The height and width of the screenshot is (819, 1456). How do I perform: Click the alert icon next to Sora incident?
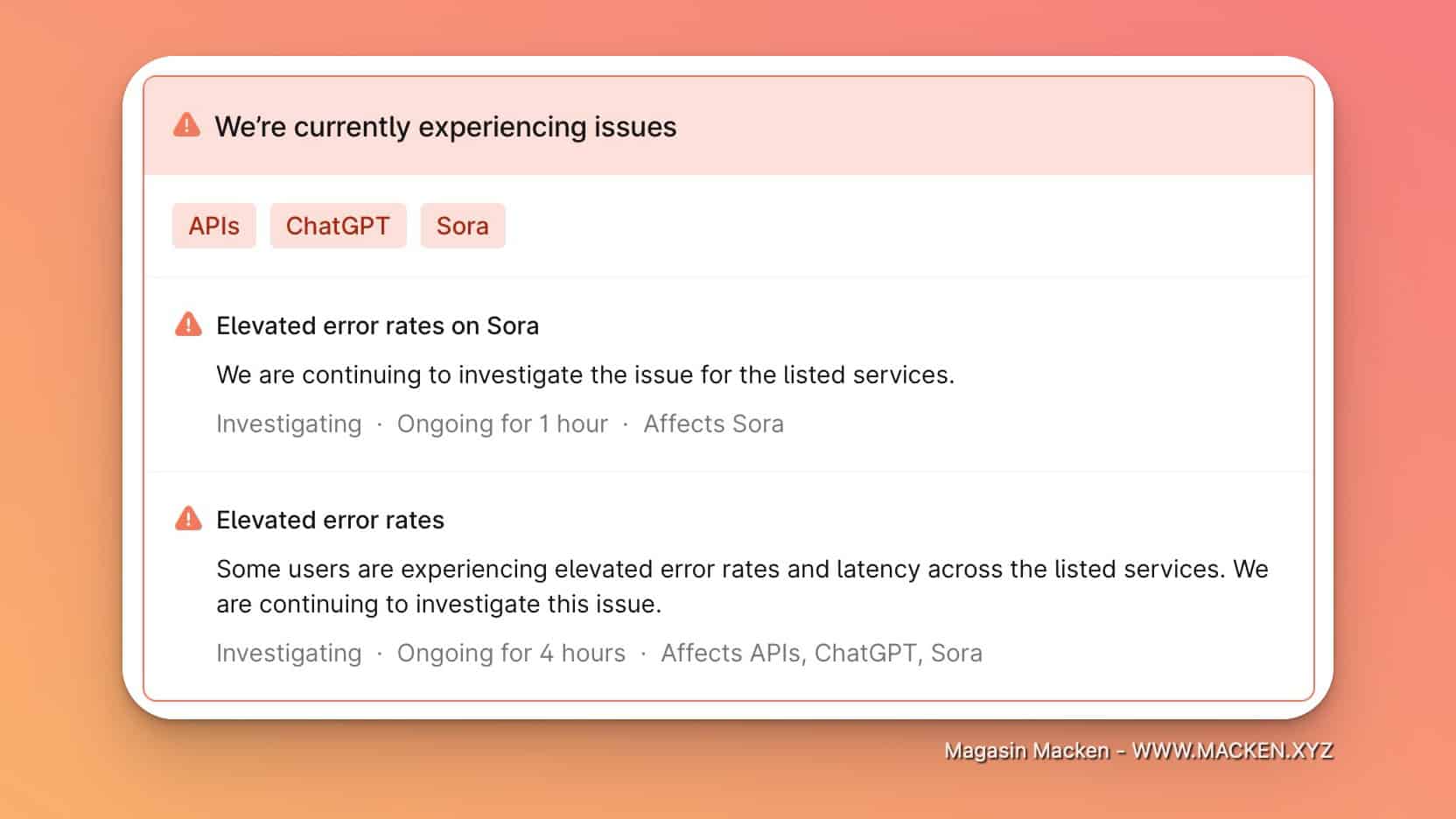pos(188,325)
